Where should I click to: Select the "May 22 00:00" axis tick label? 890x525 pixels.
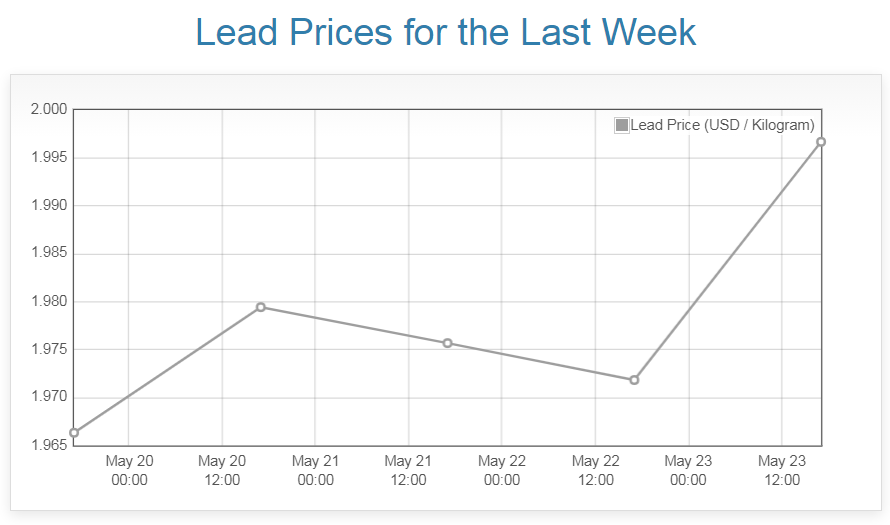click(x=502, y=470)
